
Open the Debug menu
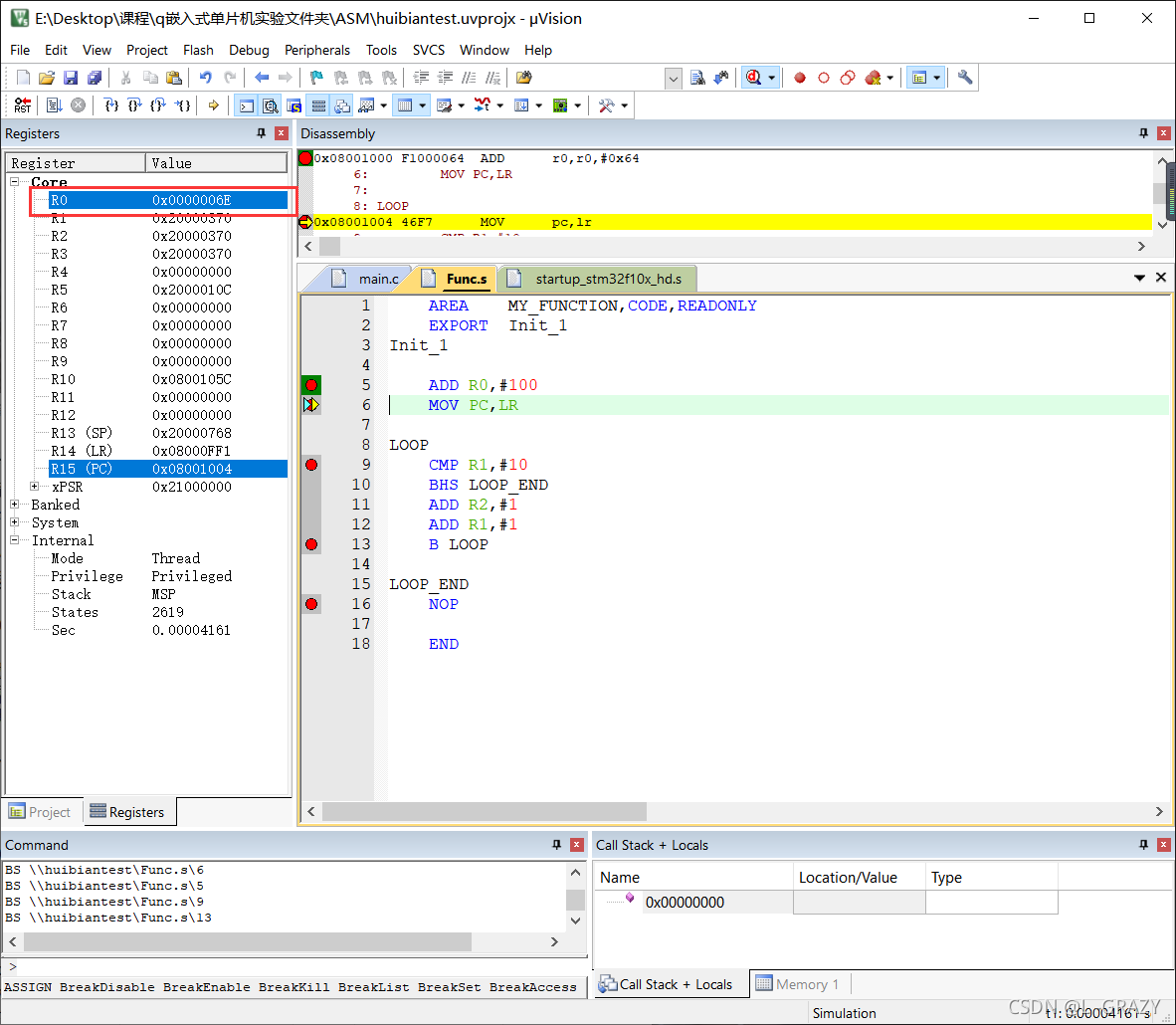(x=249, y=51)
